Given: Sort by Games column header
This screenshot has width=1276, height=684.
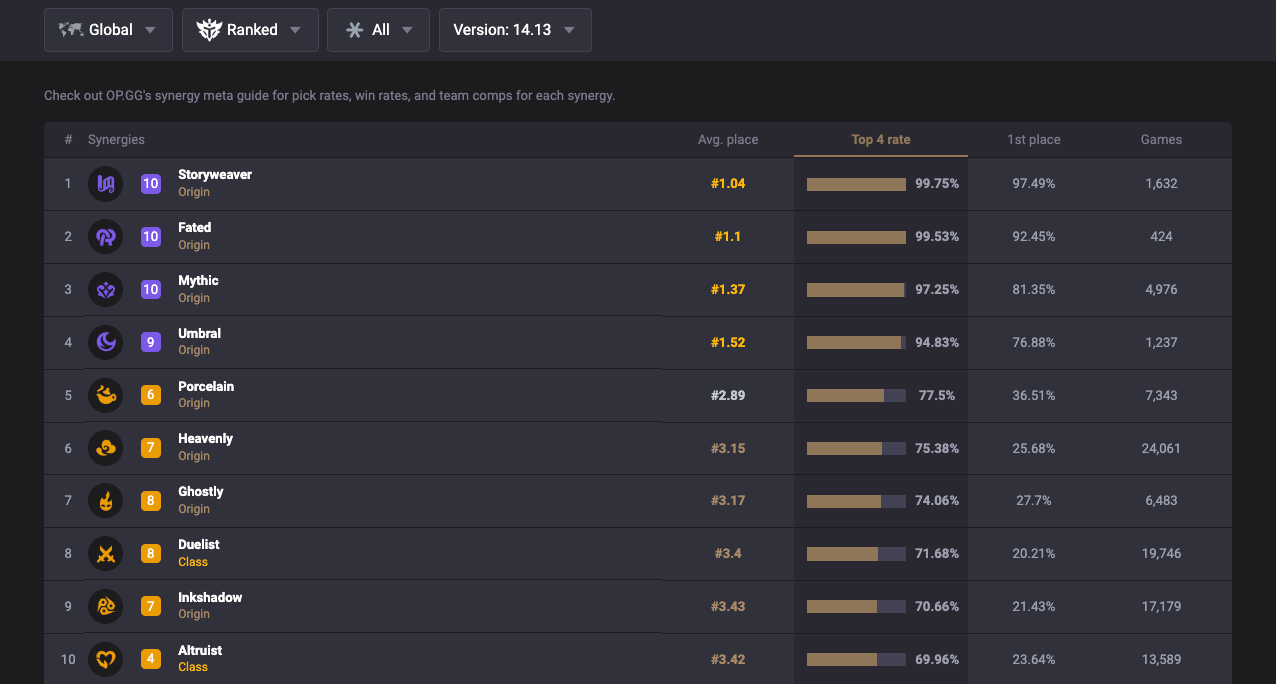Looking at the screenshot, I should 1161,140.
